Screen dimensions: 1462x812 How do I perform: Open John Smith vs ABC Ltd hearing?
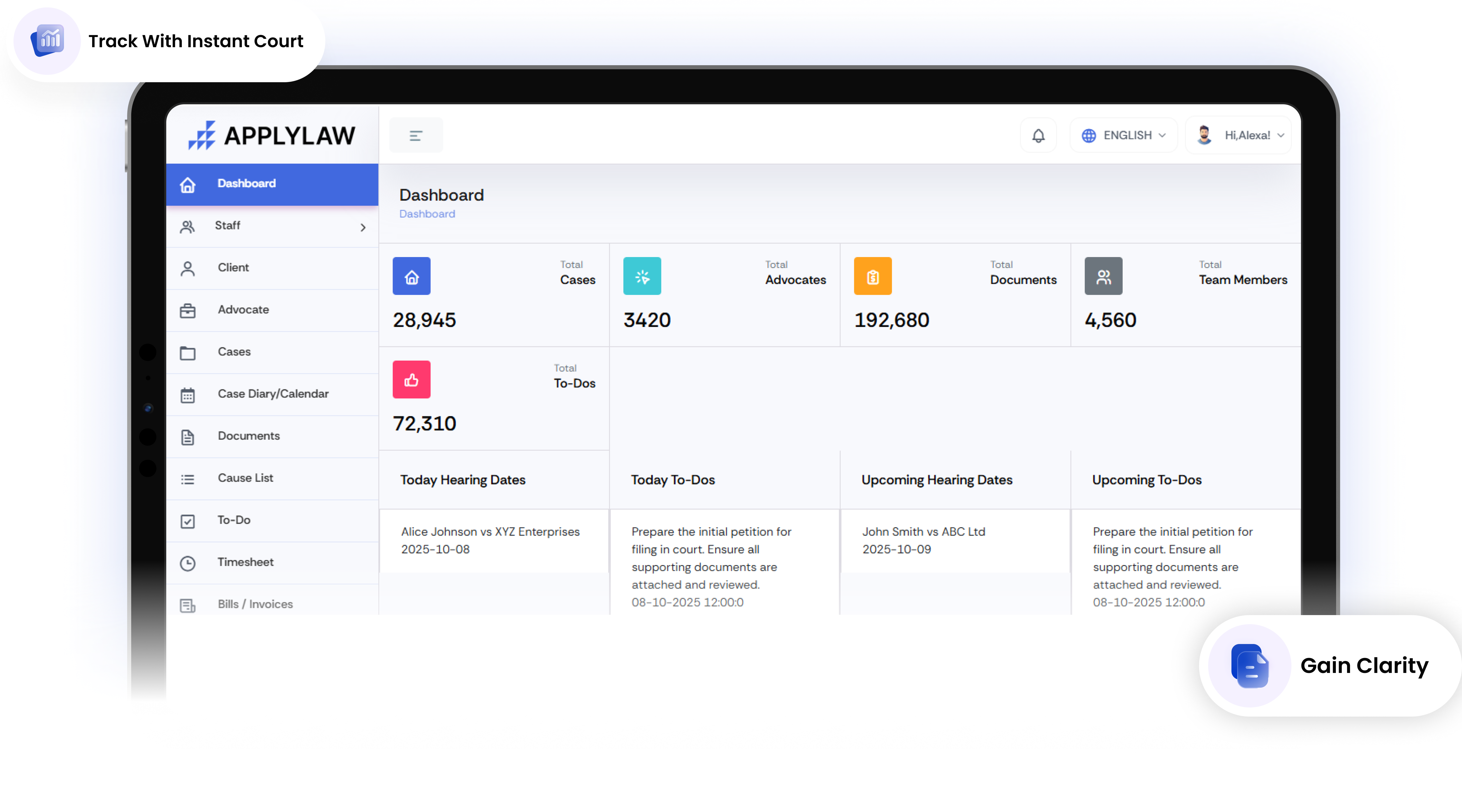[923, 532]
